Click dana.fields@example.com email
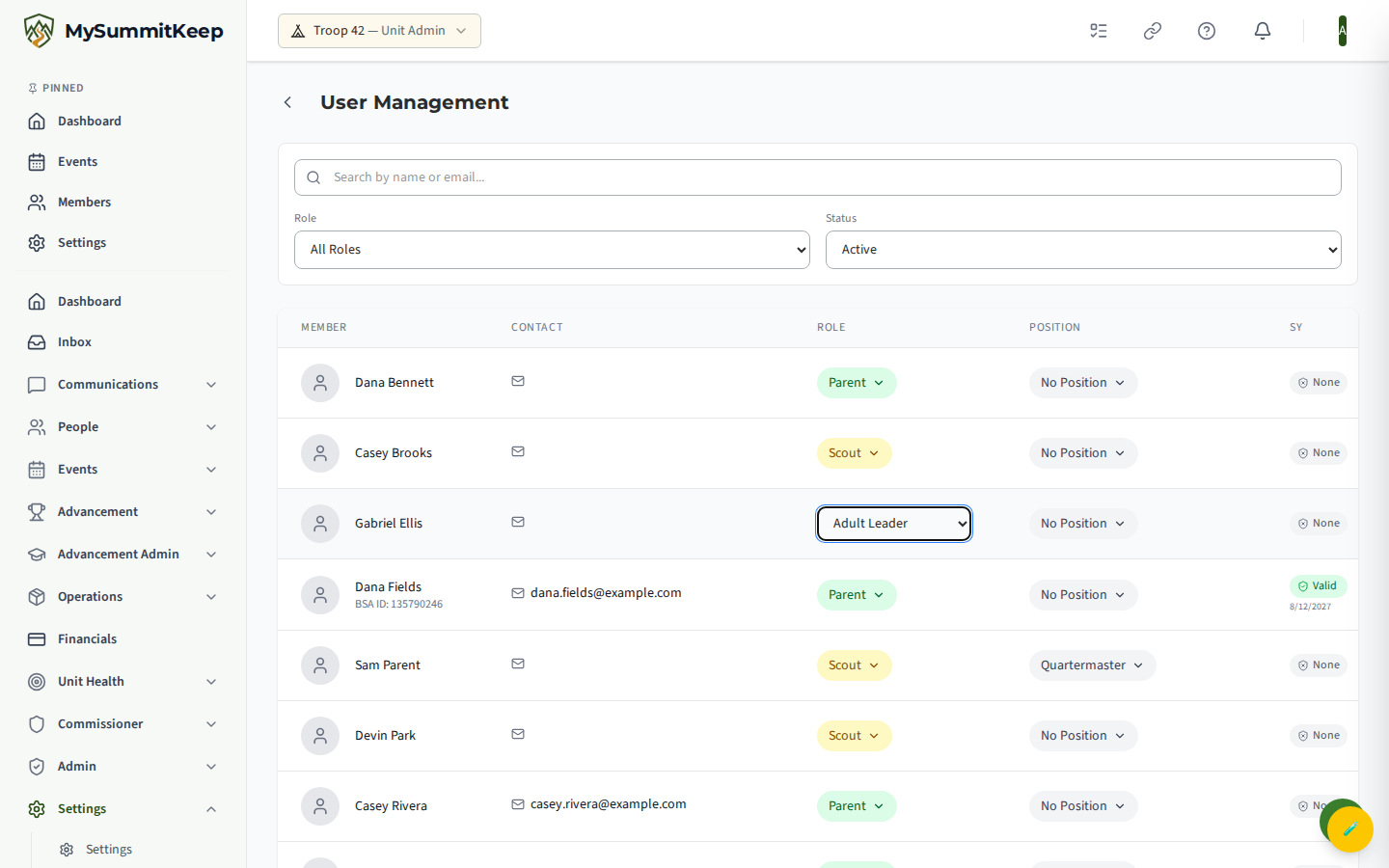This screenshot has height=868, width=1389. (x=606, y=593)
